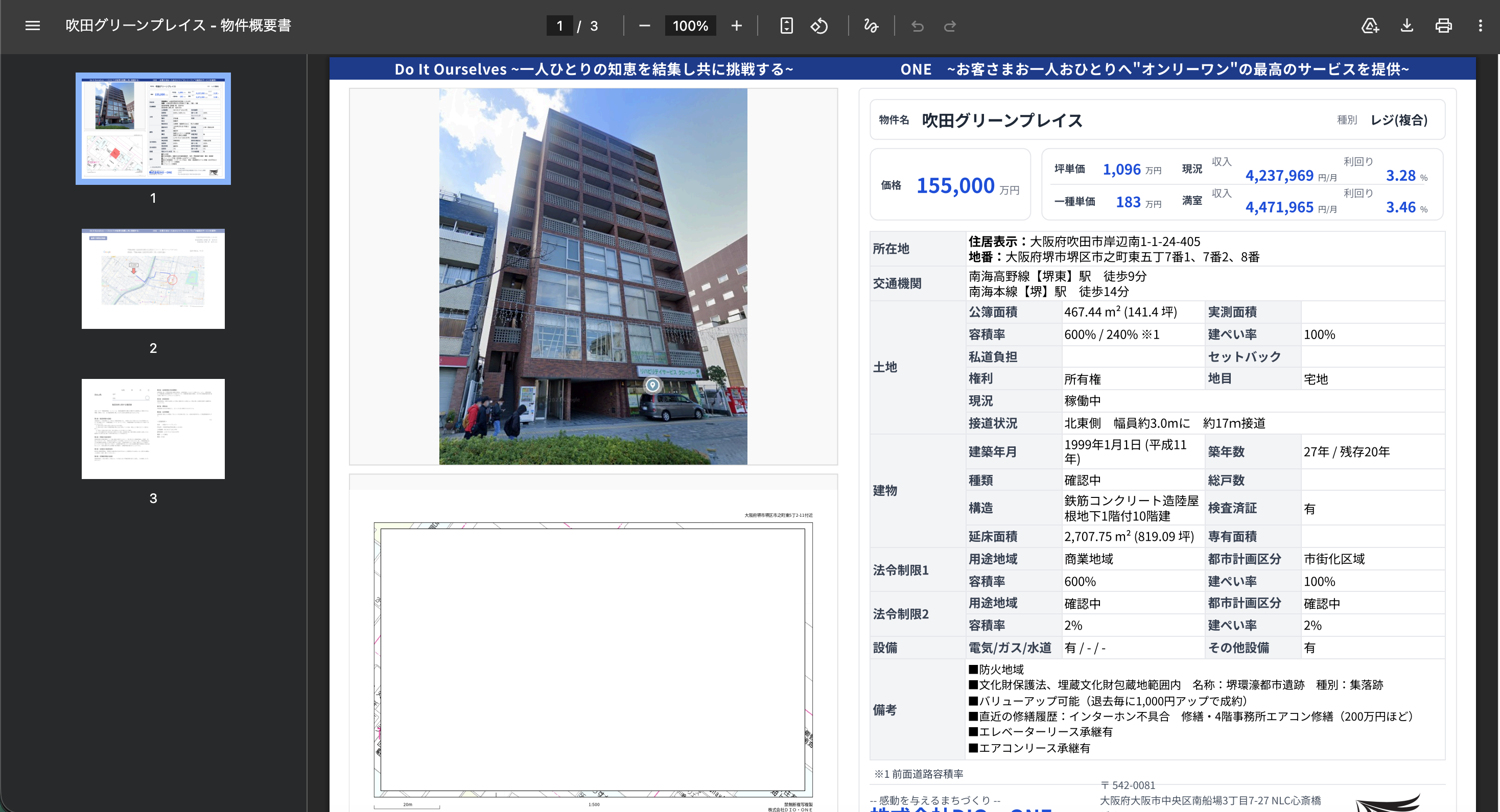
Task: Click the utilities value 有 / - / -
Action: click(1085, 648)
